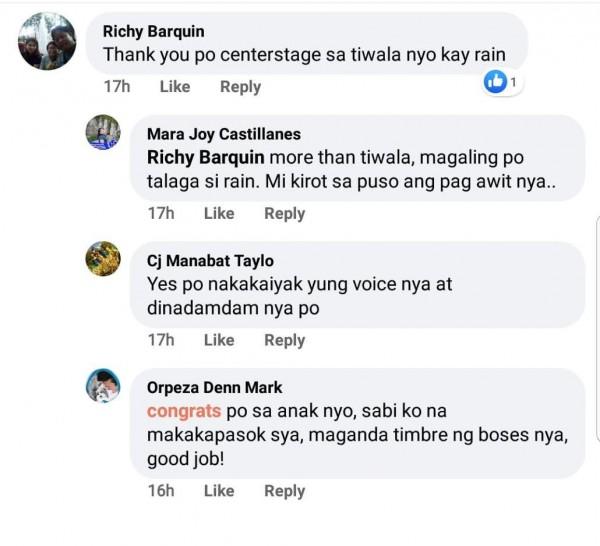Open Orpeza Denn Mark's name link
The width and height of the screenshot is (600, 546).
(214, 387)
